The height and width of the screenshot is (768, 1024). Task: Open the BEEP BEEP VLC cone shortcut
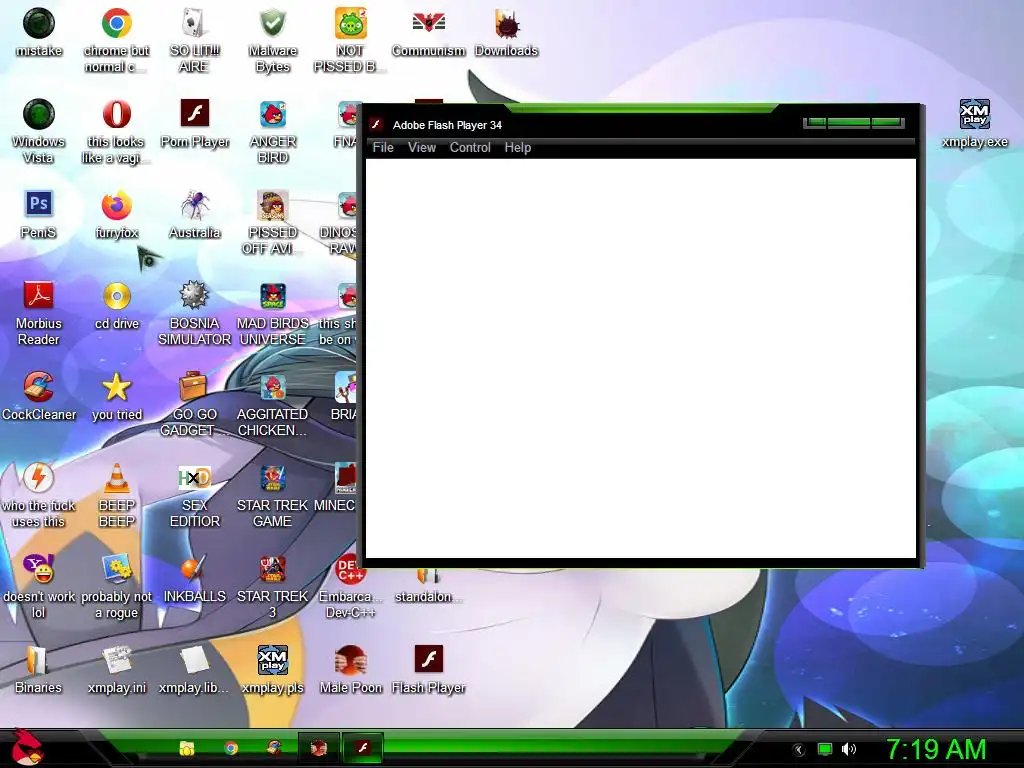pos(117,494)
